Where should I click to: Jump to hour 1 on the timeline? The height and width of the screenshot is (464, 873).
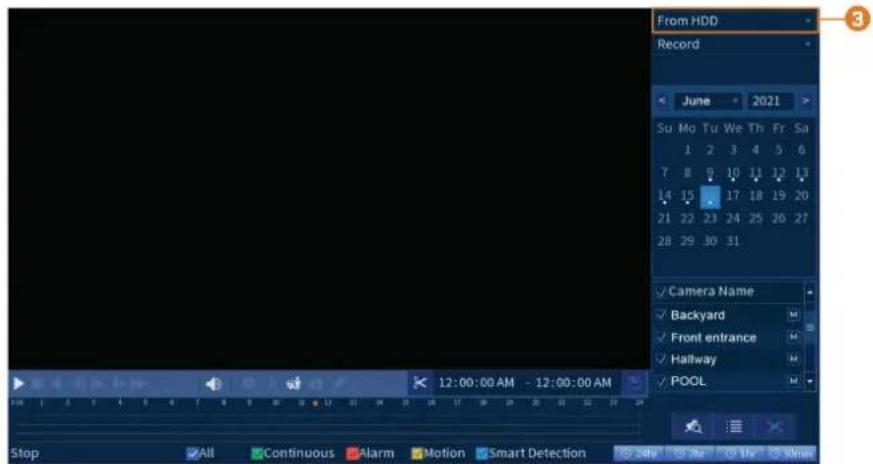(41, 402)
